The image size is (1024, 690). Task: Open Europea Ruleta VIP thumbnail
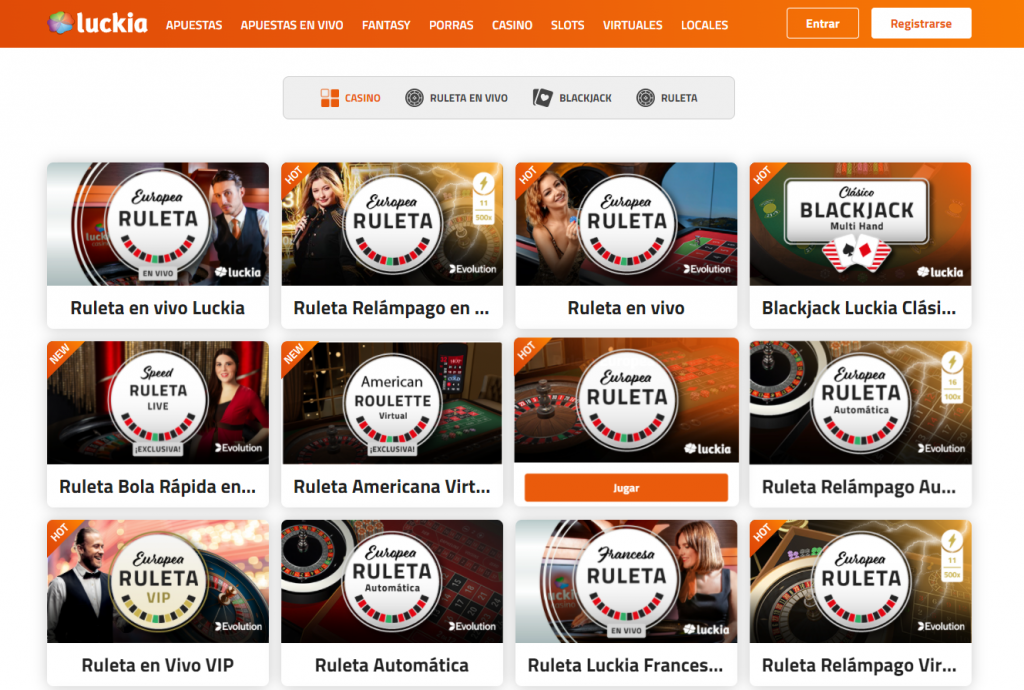pos(157,582)
